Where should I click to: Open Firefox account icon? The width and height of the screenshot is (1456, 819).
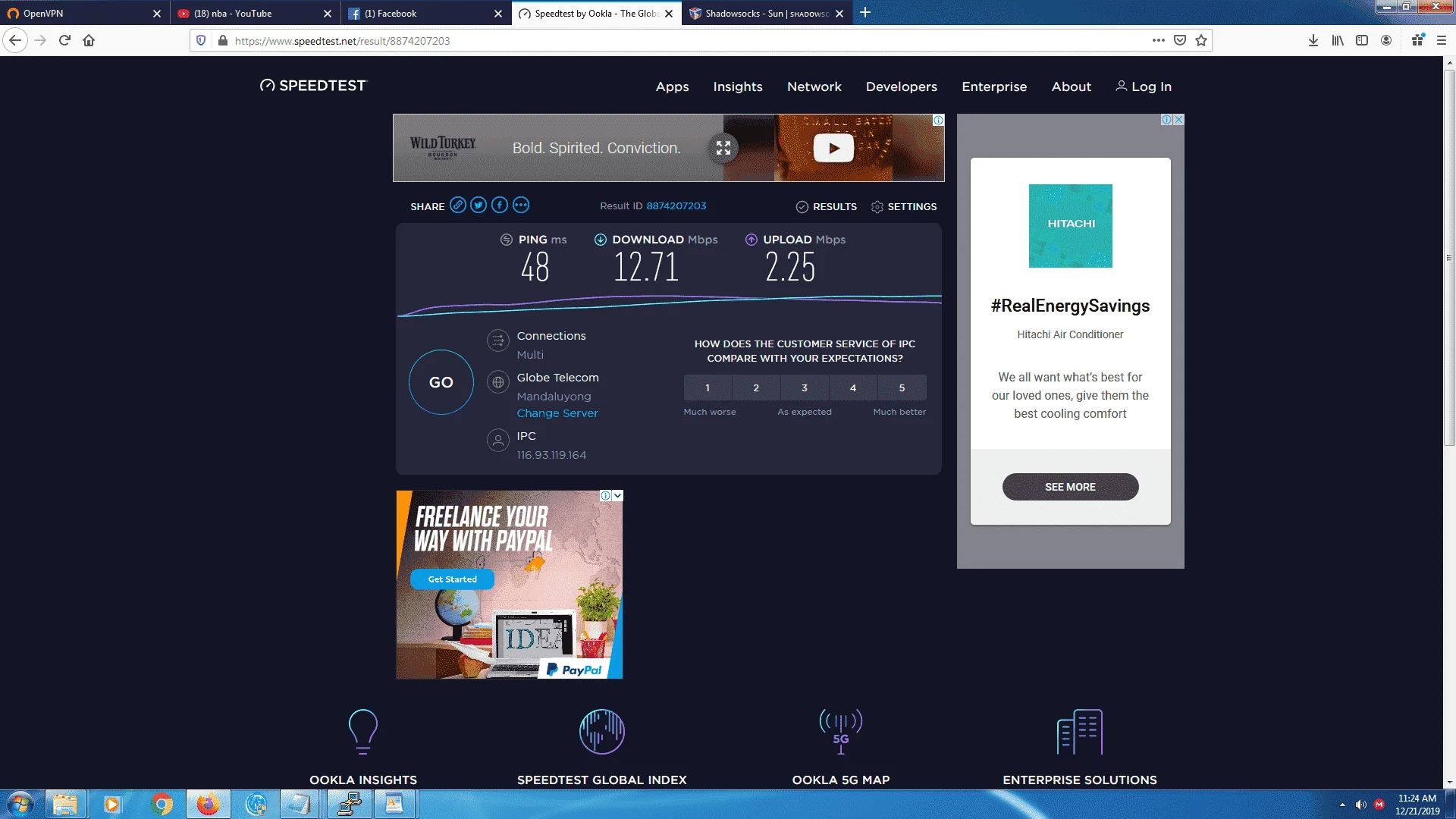point(1386,40)
